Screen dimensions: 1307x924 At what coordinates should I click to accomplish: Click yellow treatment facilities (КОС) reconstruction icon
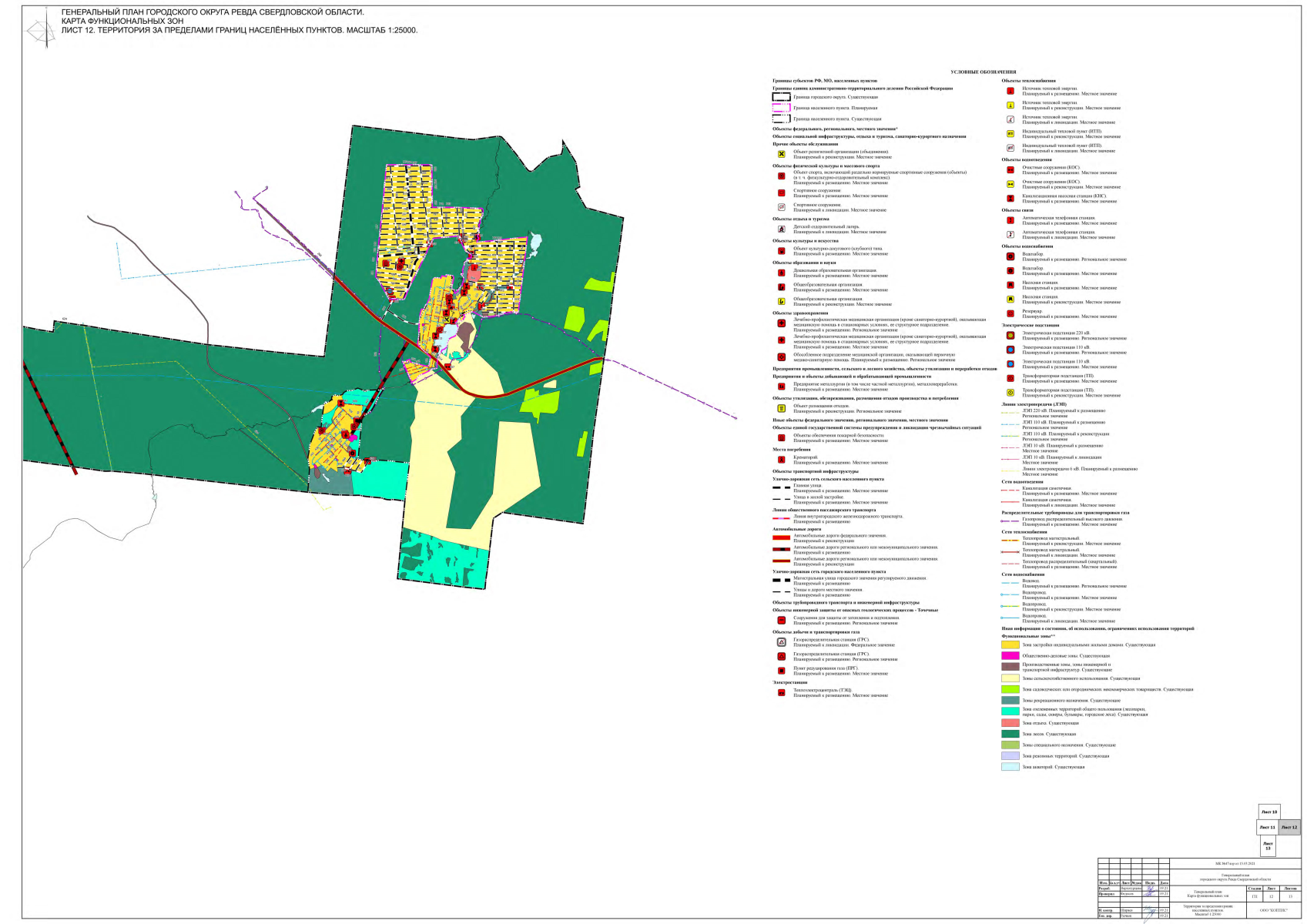tap(1010, 184)
